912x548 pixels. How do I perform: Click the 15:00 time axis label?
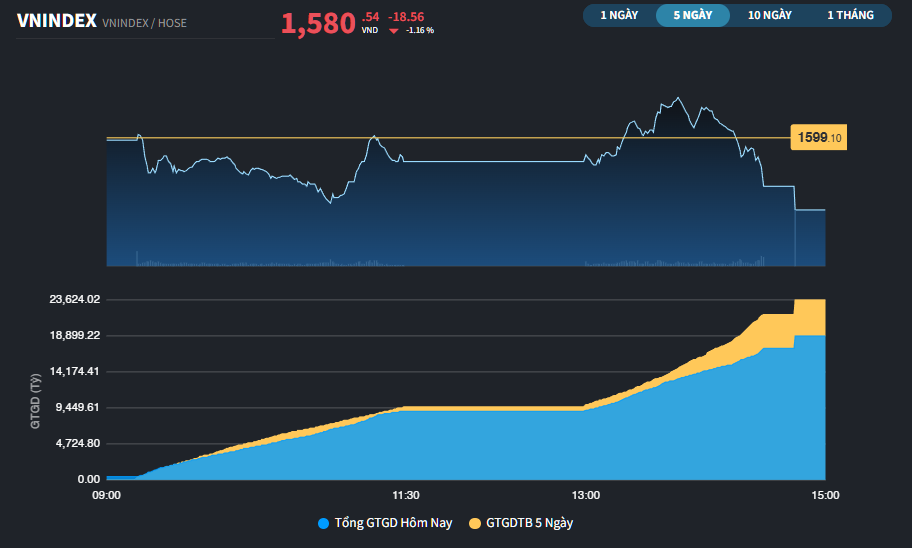coord(825,495)
